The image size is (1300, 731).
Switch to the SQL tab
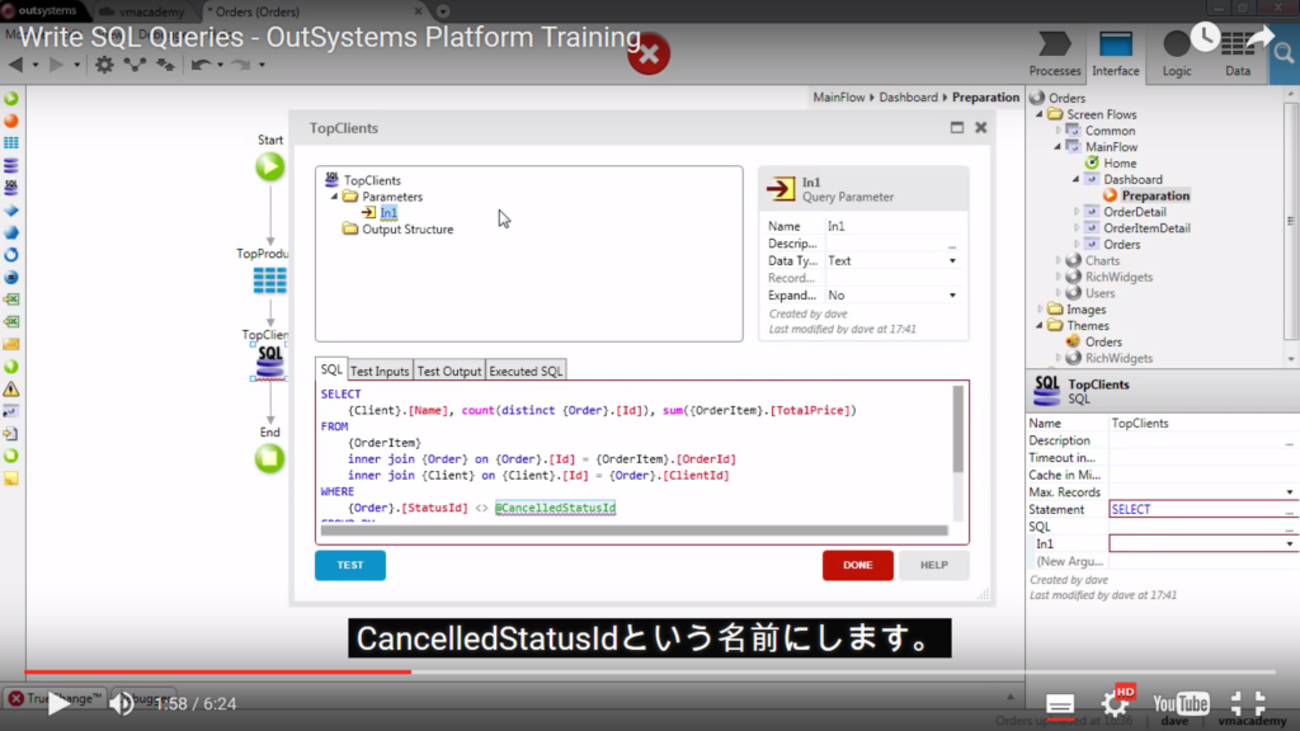(331, 370)
